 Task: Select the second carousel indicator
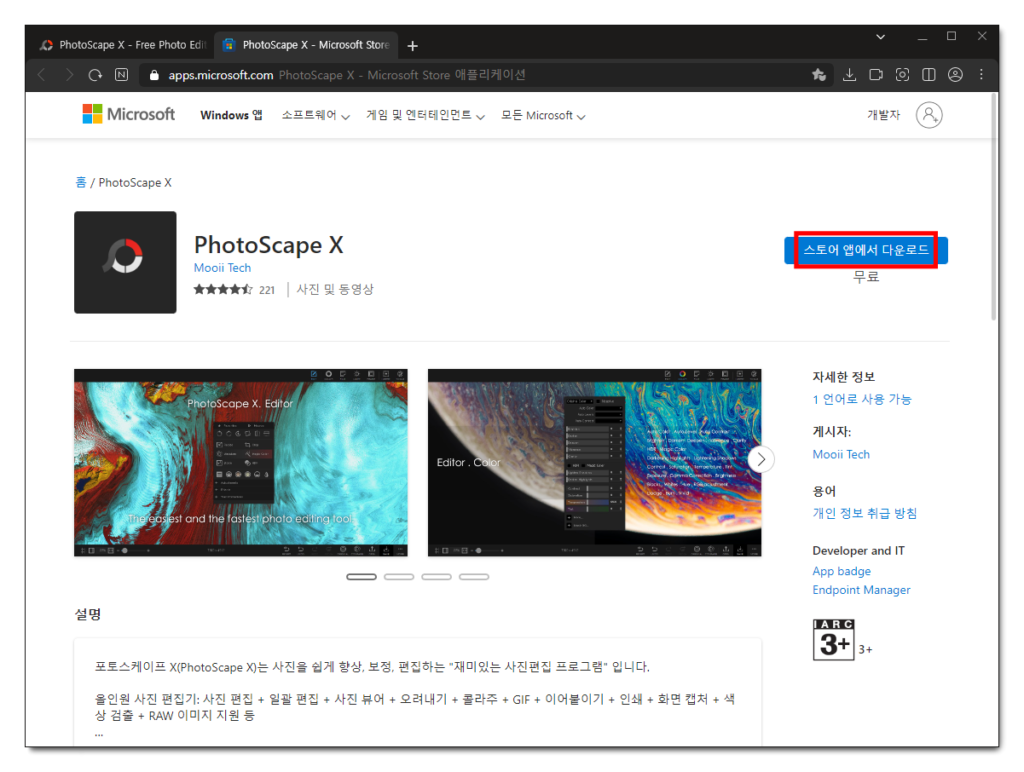coord(399,577)
